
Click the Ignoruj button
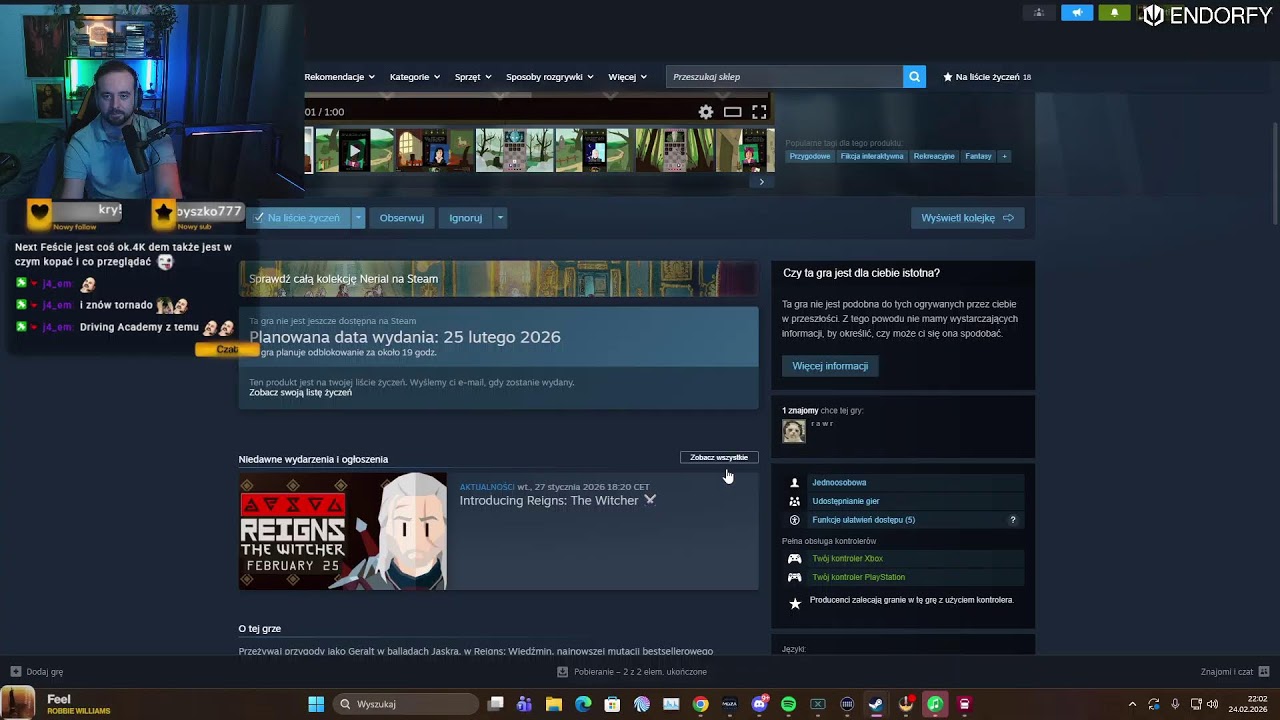click(466, 218)
